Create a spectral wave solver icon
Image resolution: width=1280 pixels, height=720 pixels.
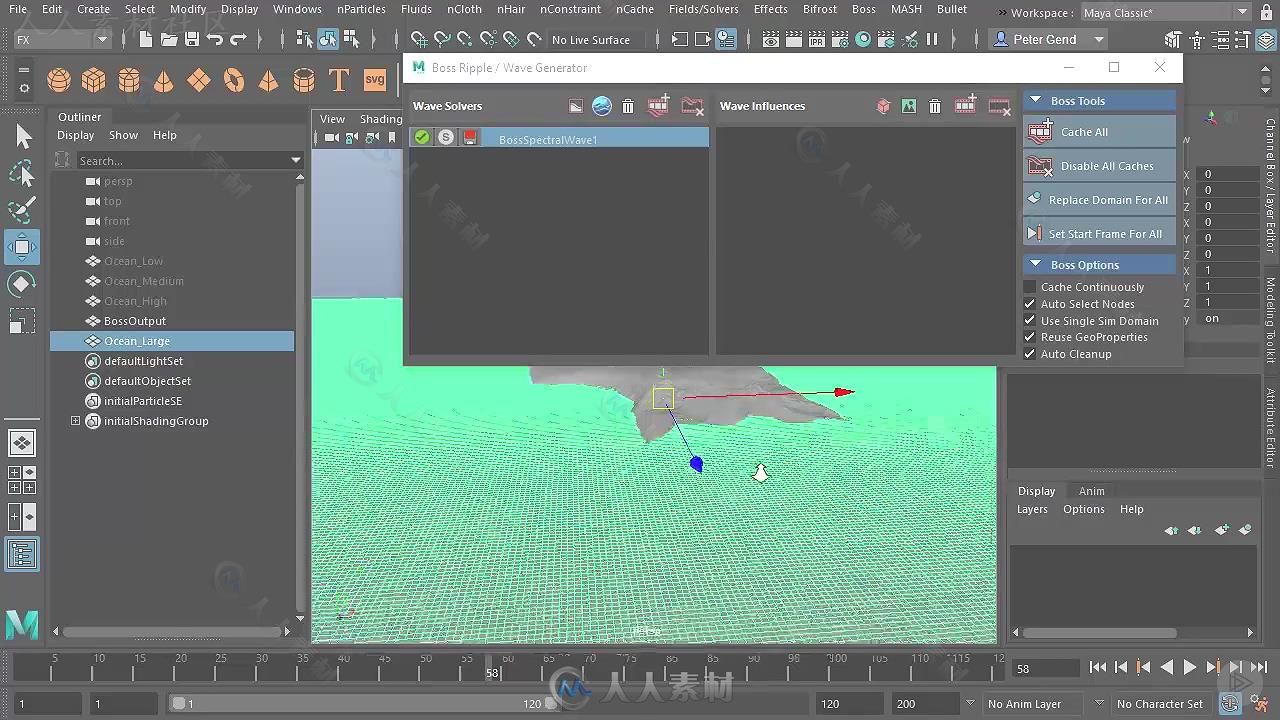[x=602, y=106]
